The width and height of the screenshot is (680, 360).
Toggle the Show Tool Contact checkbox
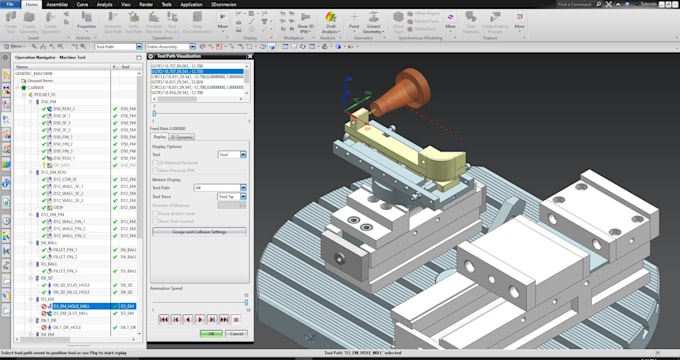pyautogui.click(x=155, y=221)
